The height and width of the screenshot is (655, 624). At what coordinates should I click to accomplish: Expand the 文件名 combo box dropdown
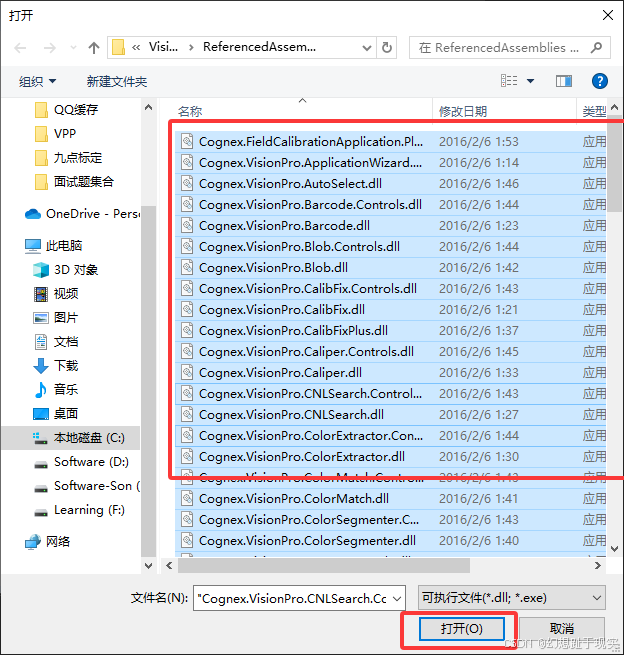click(x=397, y=598)
